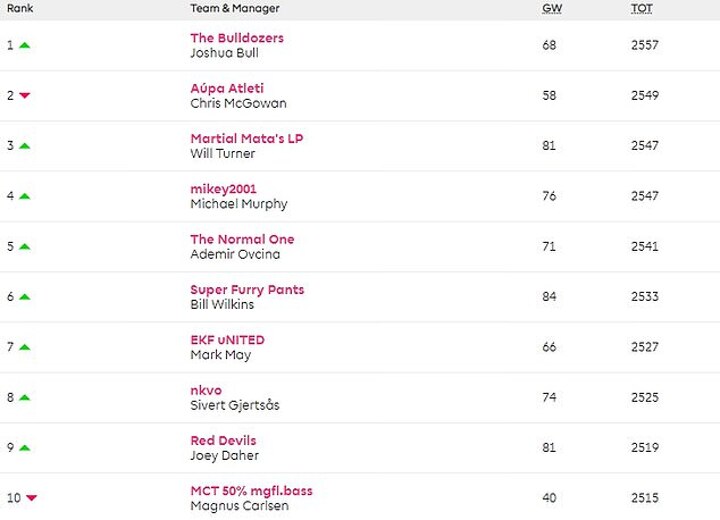
Task: Click the green up arrow beside rank 7
Action: [24, 347]
